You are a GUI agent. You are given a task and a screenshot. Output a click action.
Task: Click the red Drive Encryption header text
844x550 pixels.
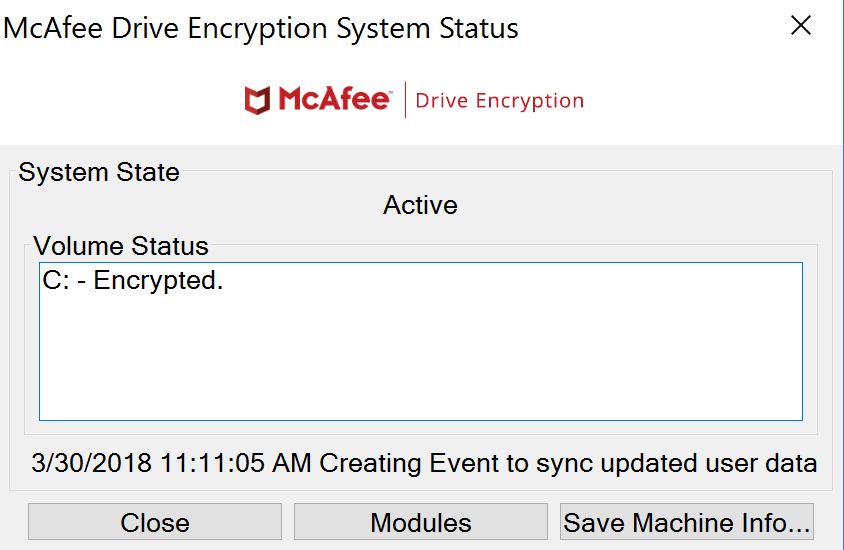coord(499,101)
